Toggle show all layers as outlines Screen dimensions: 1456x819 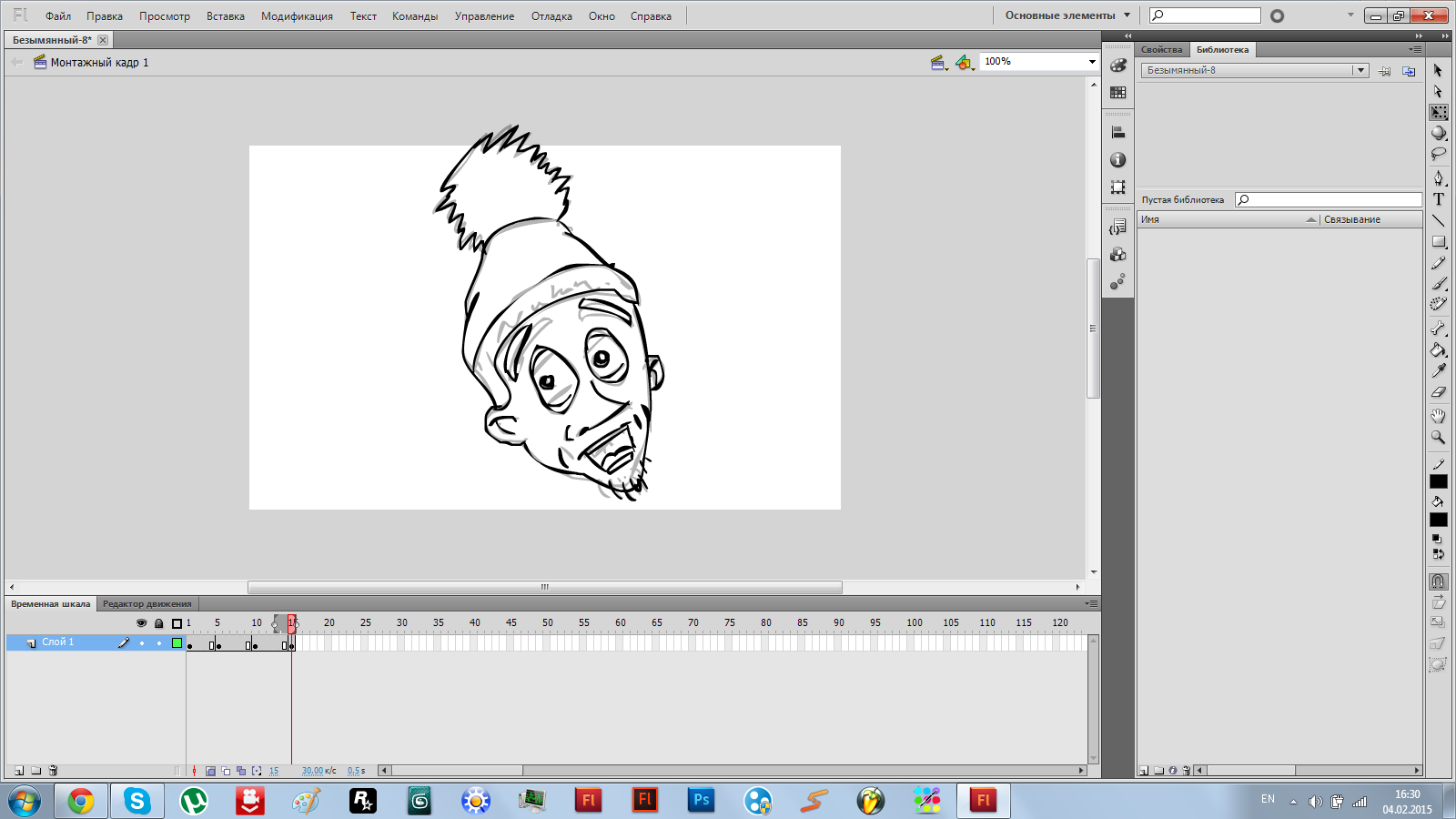[177, 623]
